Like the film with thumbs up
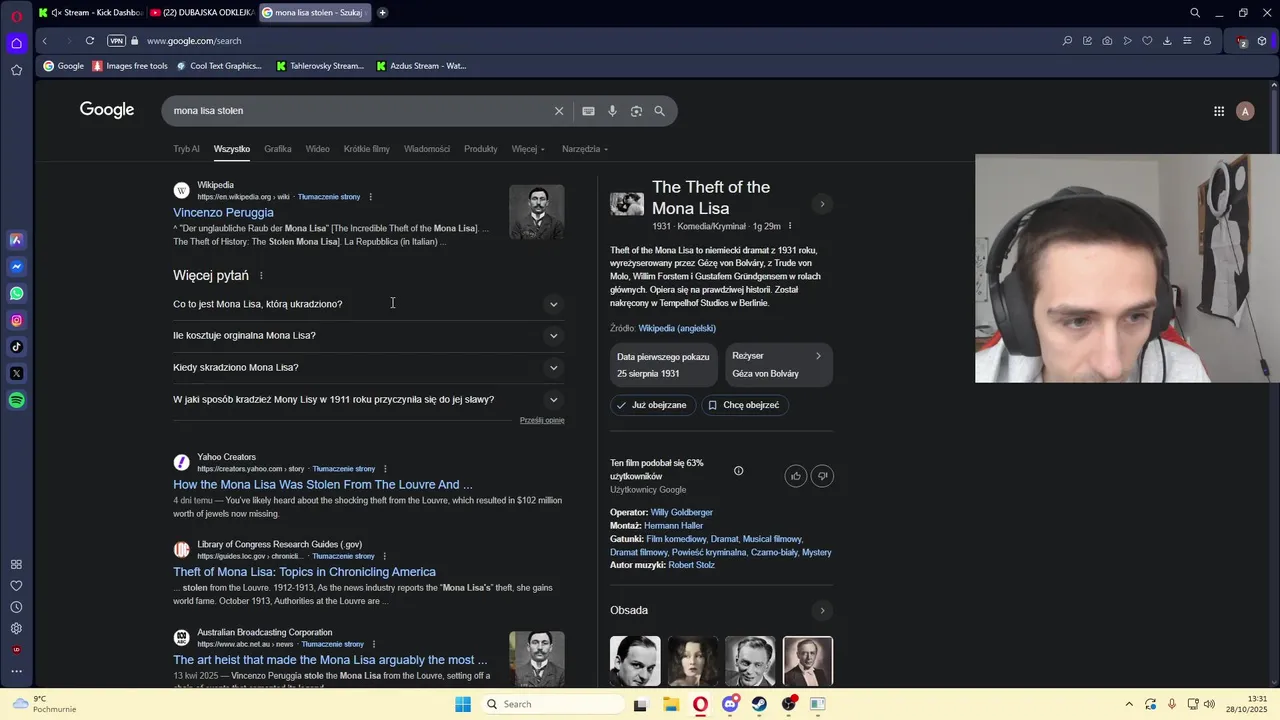 [796, 476]
